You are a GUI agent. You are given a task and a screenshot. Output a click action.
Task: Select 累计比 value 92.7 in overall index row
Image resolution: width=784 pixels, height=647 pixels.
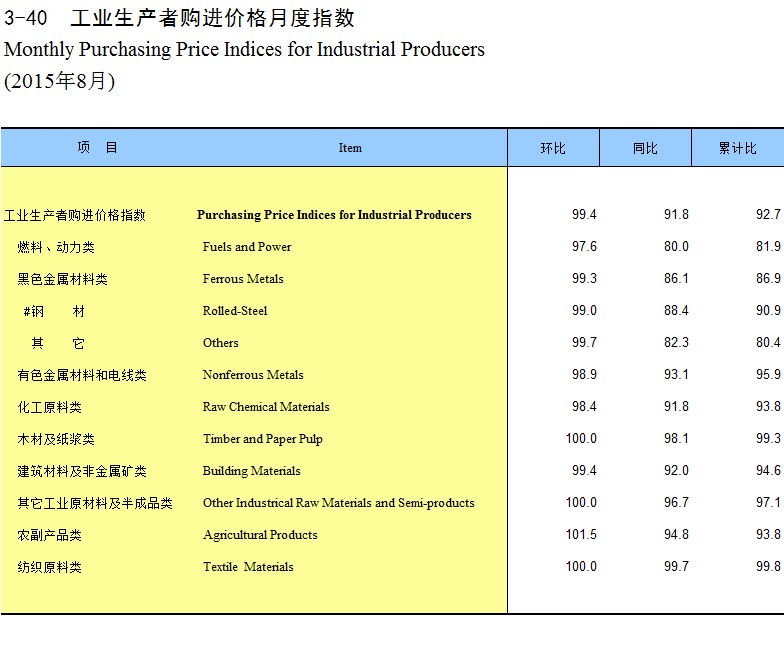[x=768, y=214]
